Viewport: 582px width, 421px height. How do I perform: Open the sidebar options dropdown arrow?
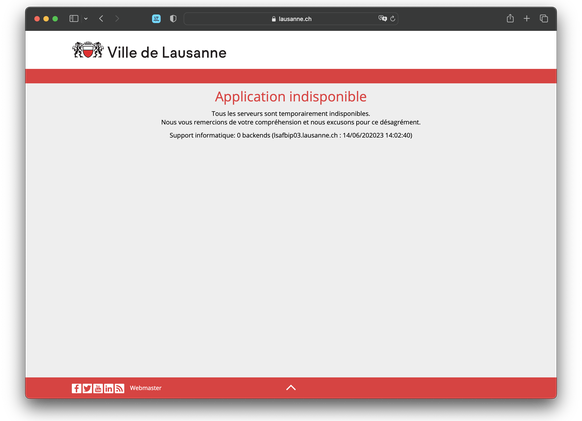click(x=86, y=19)
